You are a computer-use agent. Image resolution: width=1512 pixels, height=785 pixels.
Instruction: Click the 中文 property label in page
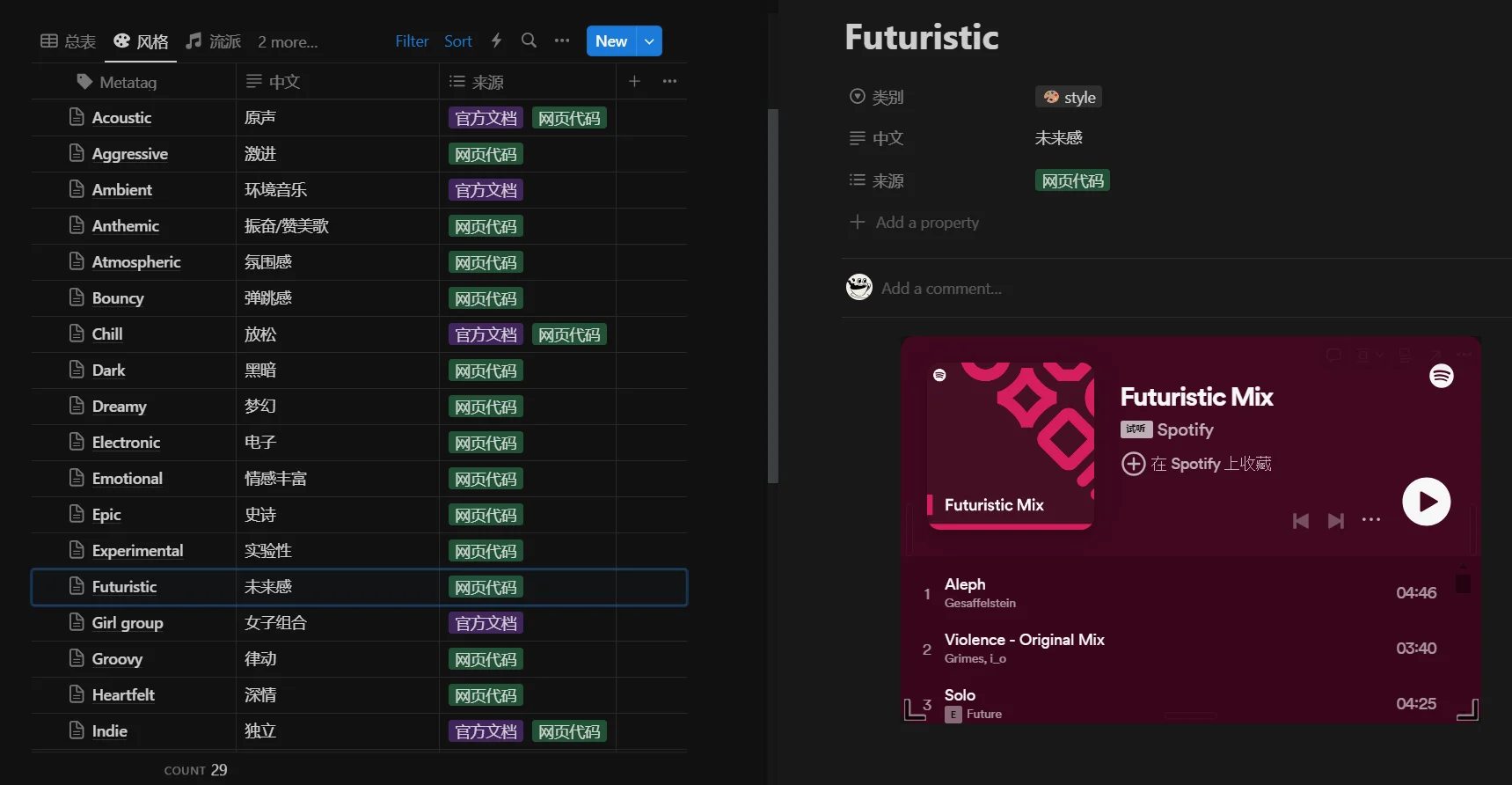pos(877,138)
